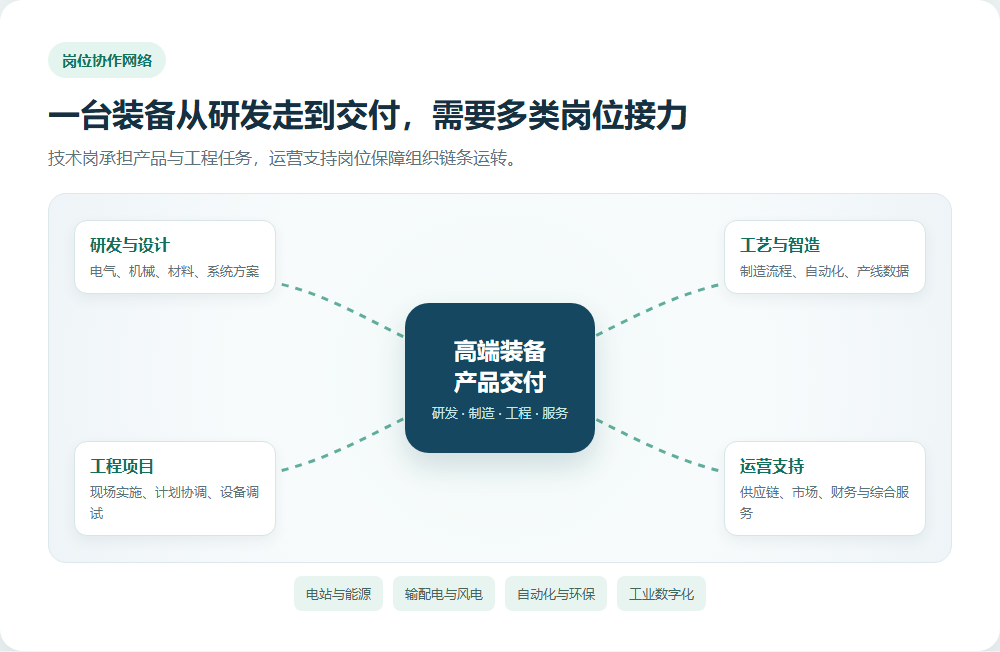Viewport: 1000px width, 652px height.
Task: Open the 运营支持 card
Action: tap(825, 489)
